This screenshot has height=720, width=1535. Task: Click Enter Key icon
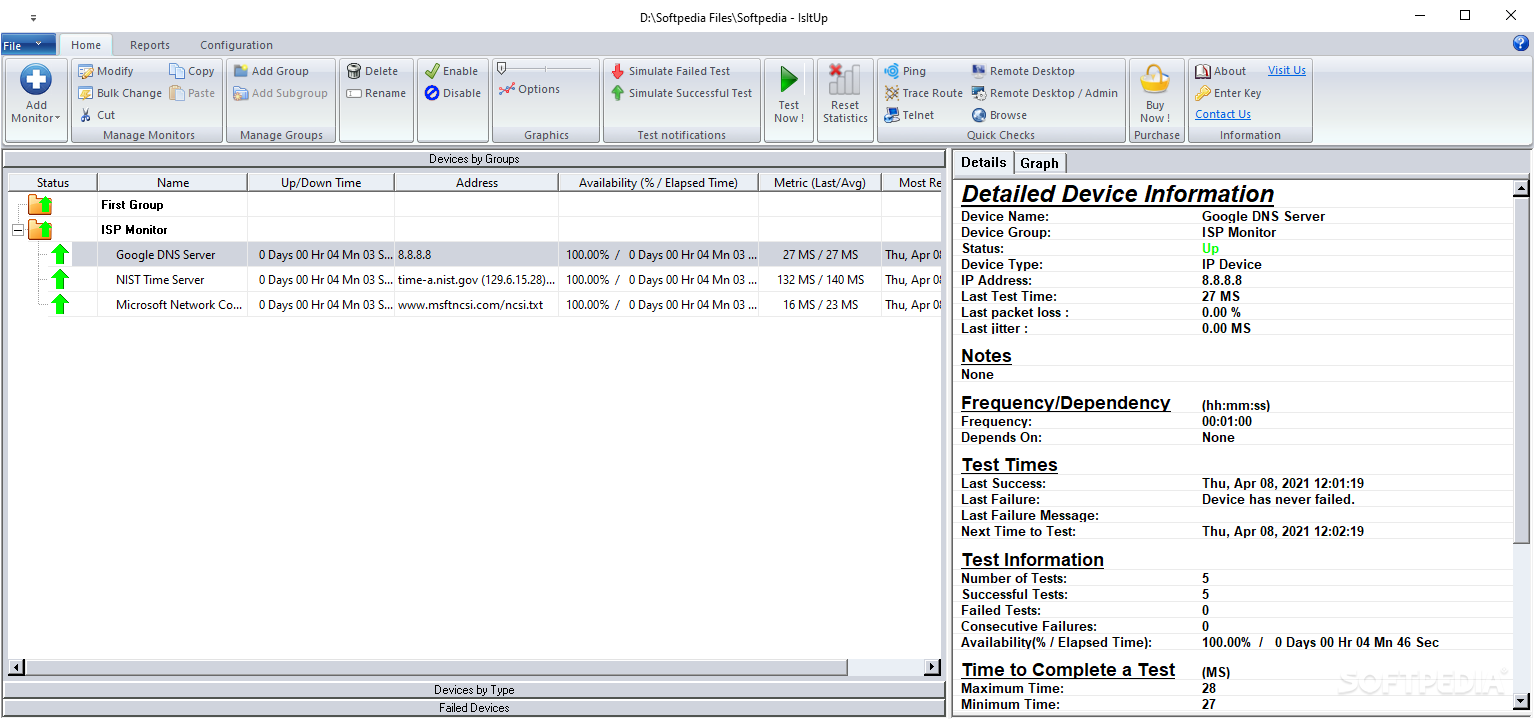point(1203,93)
